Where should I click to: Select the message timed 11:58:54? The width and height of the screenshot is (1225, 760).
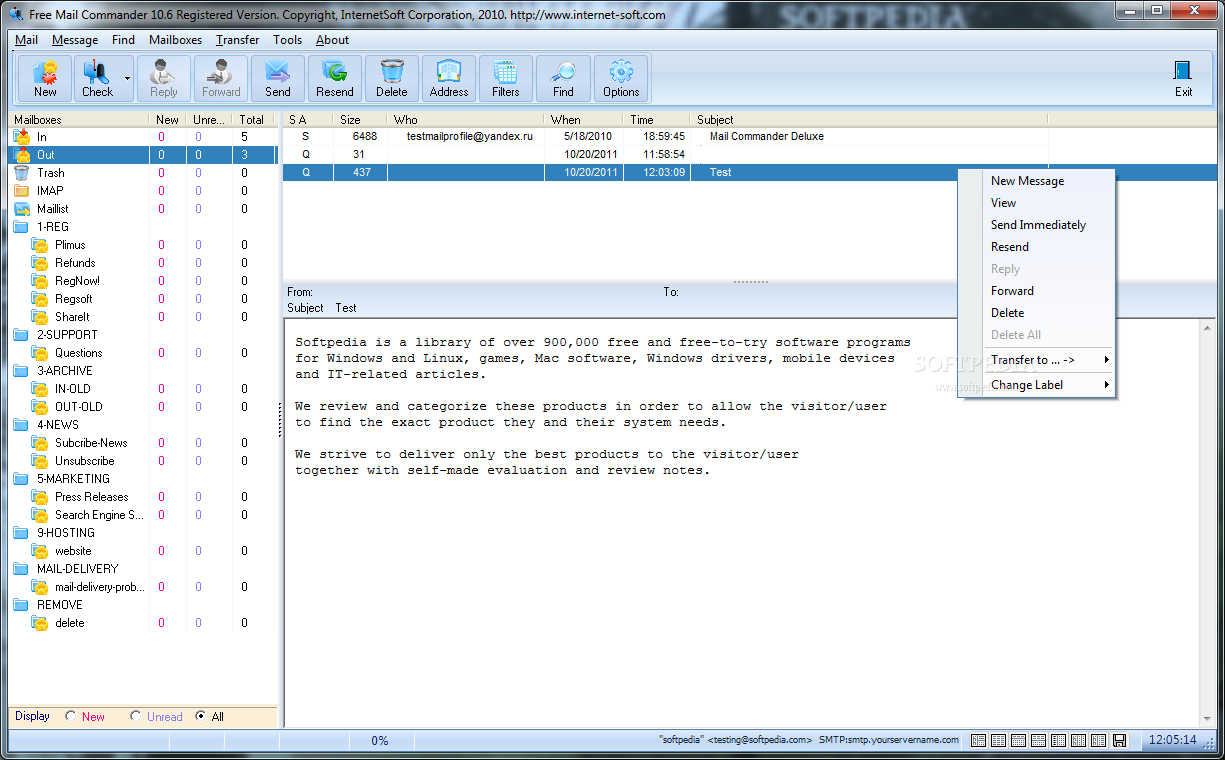666,155
